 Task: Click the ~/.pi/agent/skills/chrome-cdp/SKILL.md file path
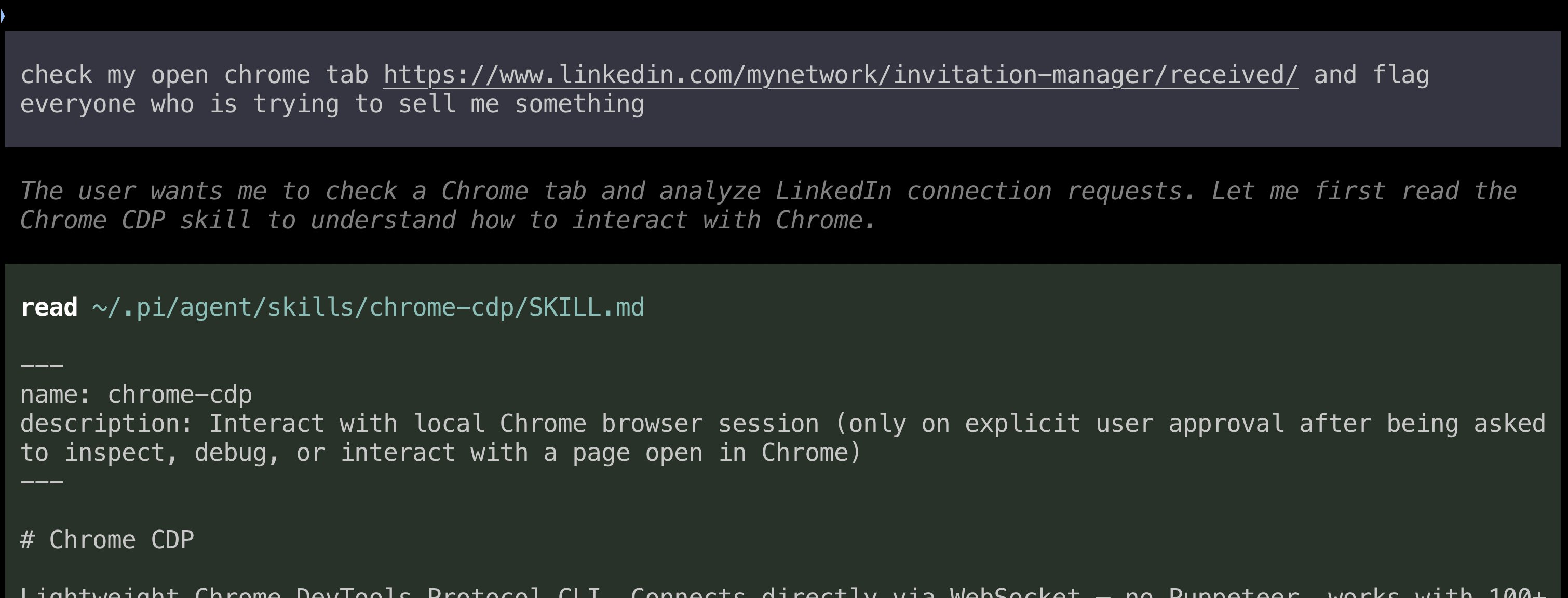click(368, 307)
